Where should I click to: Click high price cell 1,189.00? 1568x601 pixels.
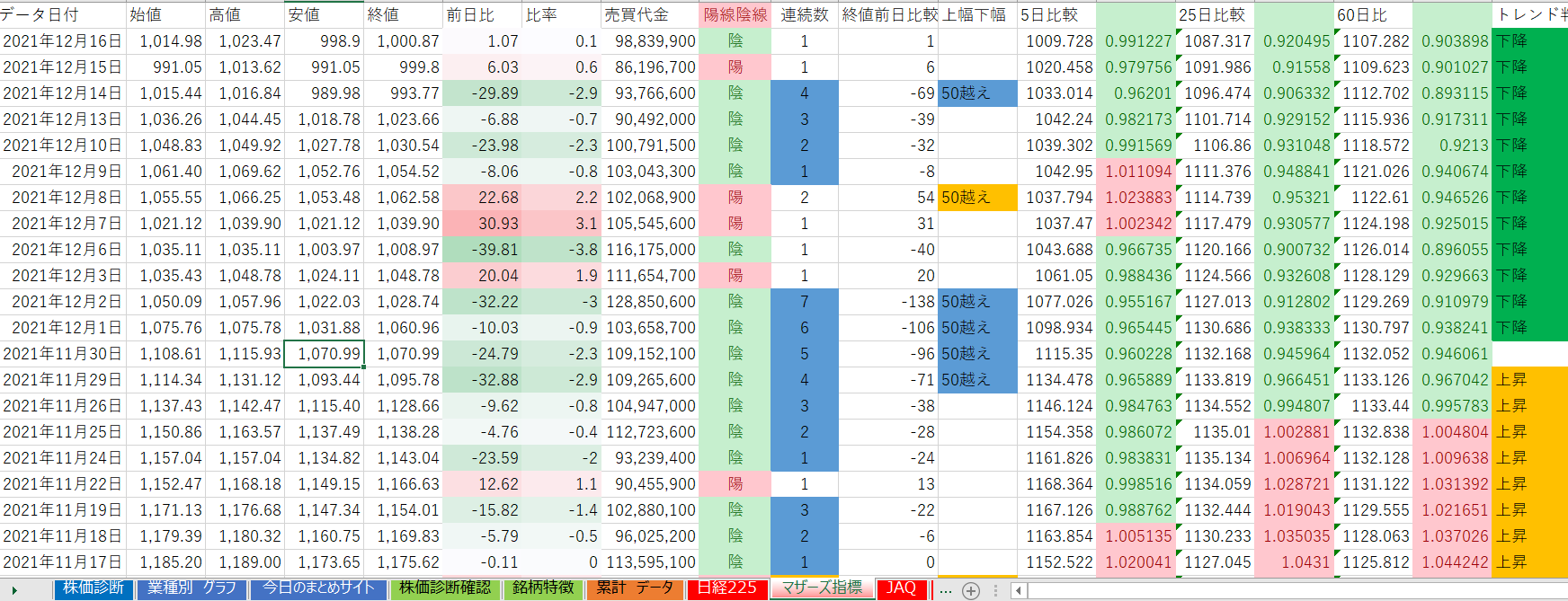[245, 562]
